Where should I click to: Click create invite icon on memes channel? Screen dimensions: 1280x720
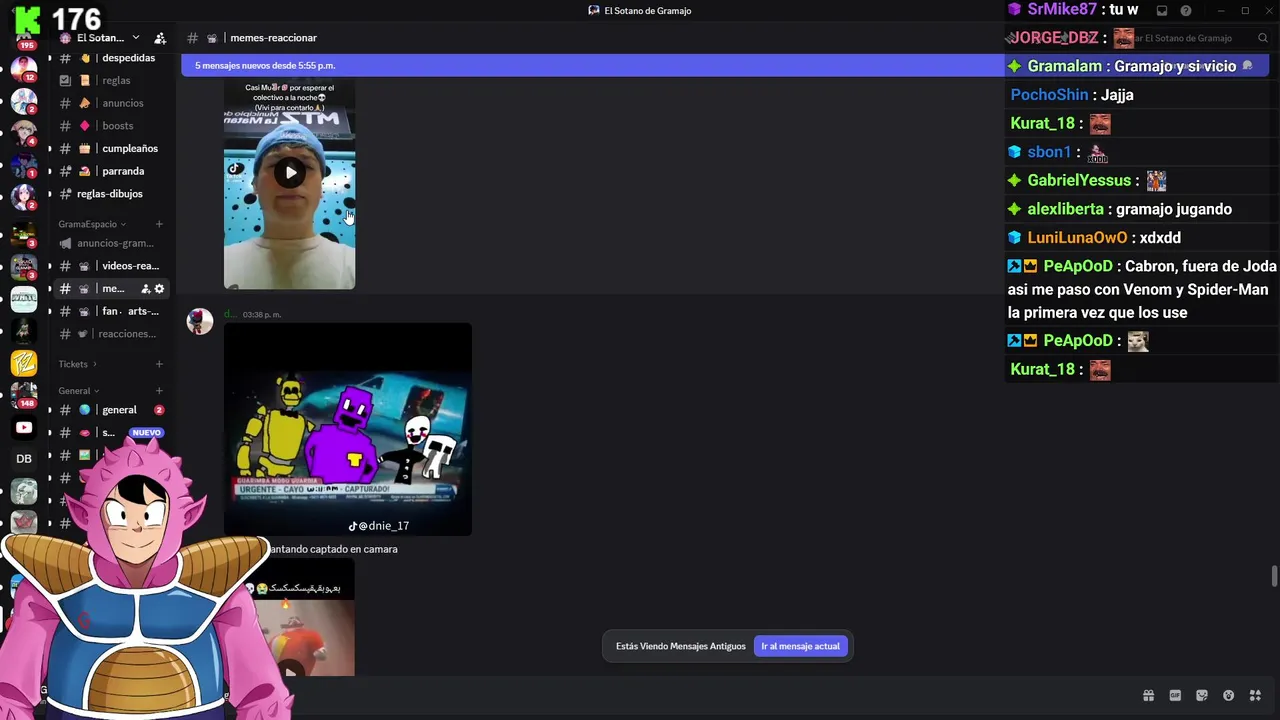(x=145, y=289)
